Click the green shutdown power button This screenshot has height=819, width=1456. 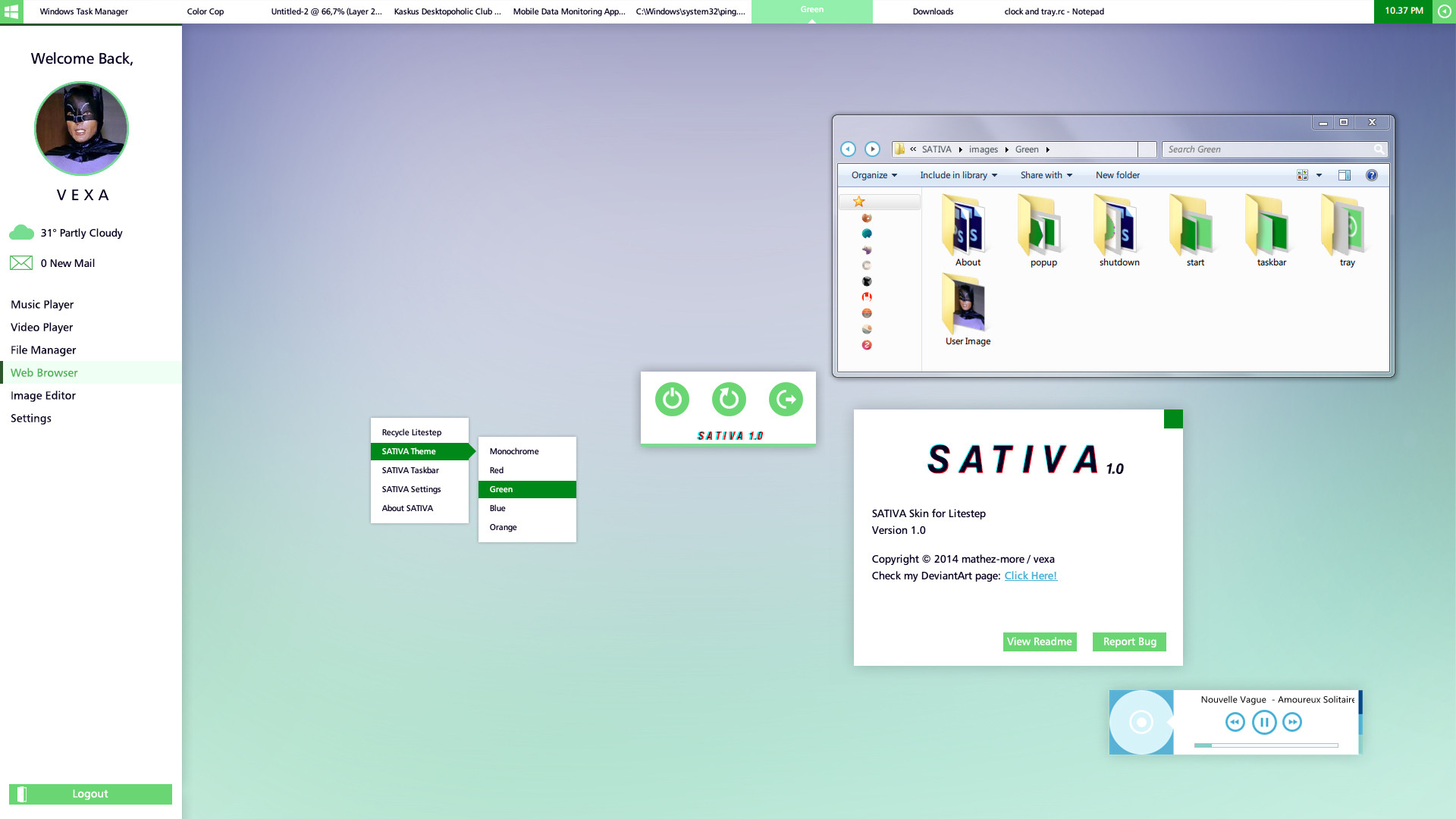click(x=672, y=399)
